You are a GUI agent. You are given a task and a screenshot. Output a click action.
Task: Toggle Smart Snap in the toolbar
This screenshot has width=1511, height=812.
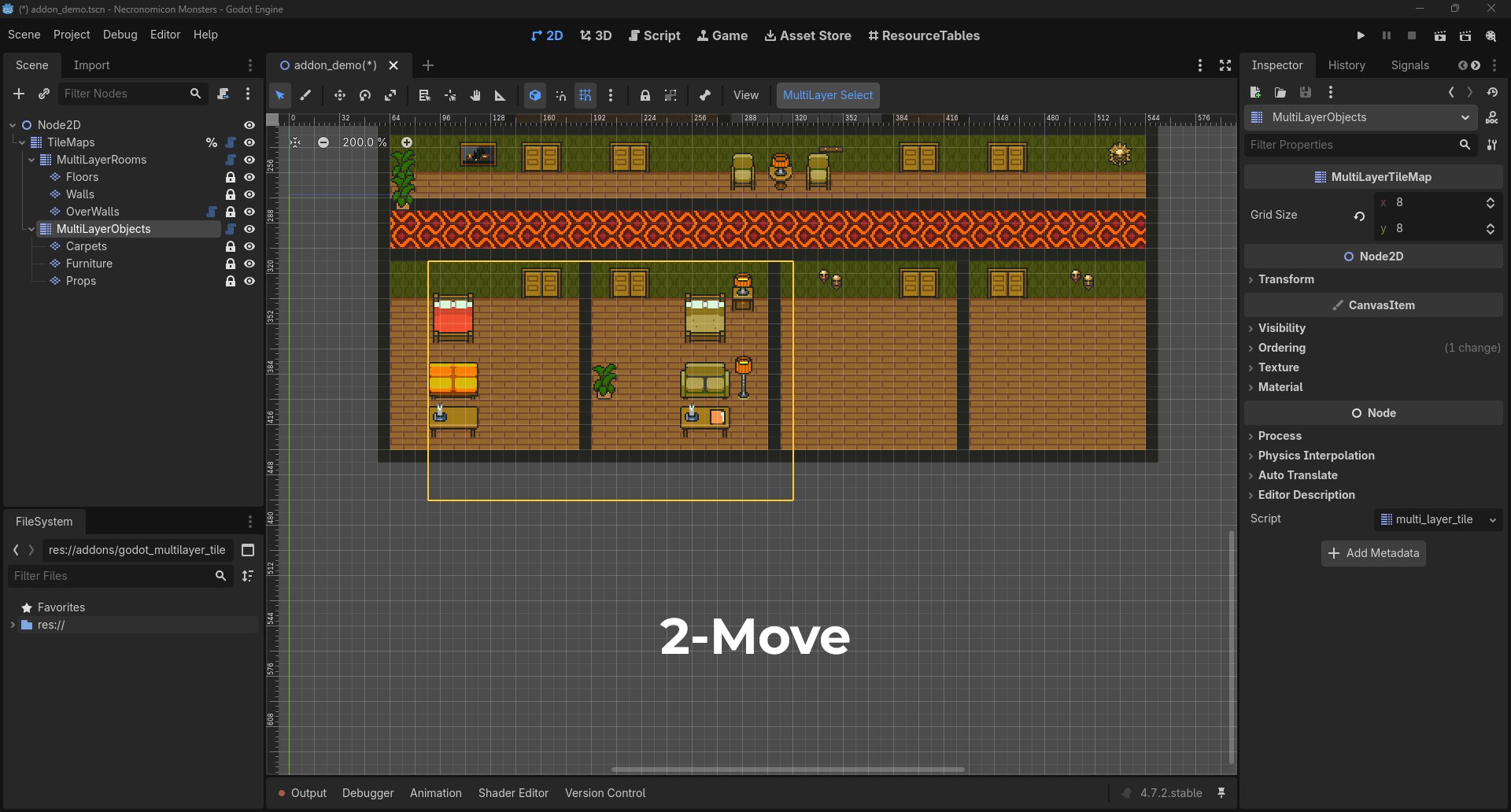coord(560,95)
